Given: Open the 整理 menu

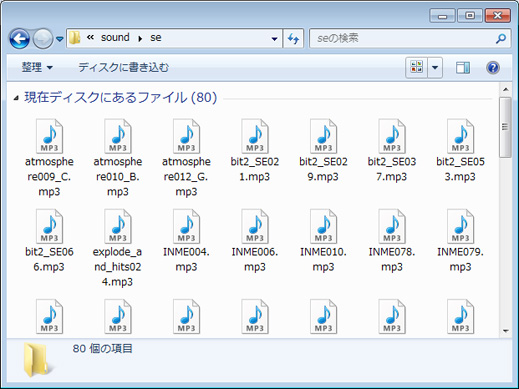Looking at the screenshot, I should [37, 67].
